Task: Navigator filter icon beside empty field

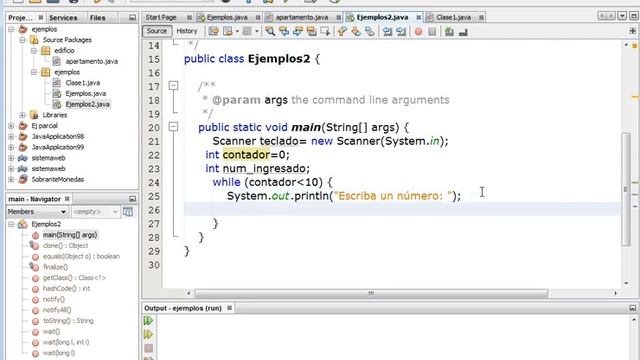Action: [x=128, y=211]
